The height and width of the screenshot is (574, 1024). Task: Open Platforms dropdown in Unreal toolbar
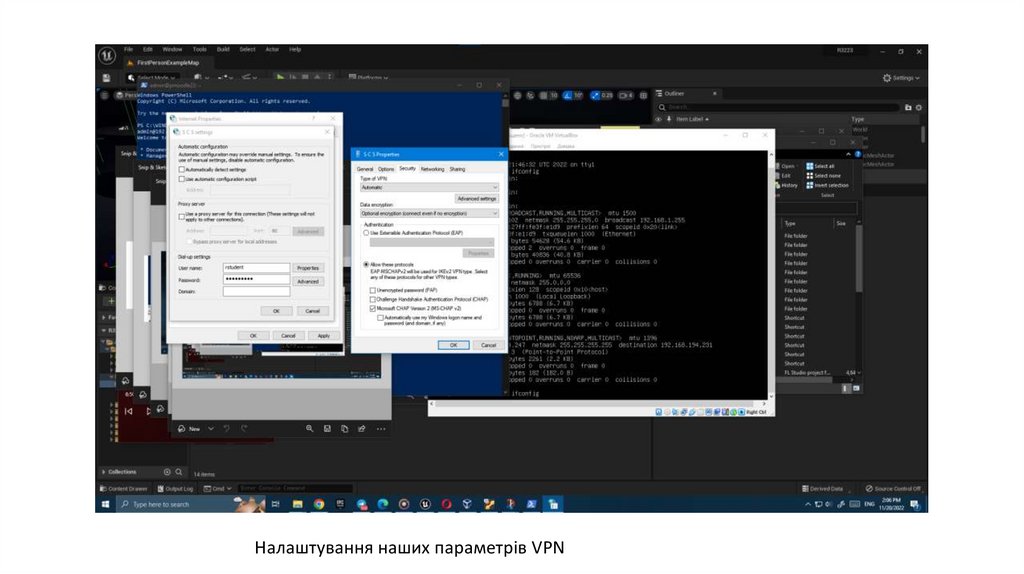point(368,78)
